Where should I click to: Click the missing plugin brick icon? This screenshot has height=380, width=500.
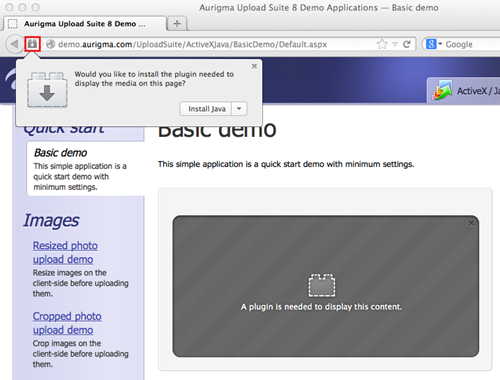(322, 285)
